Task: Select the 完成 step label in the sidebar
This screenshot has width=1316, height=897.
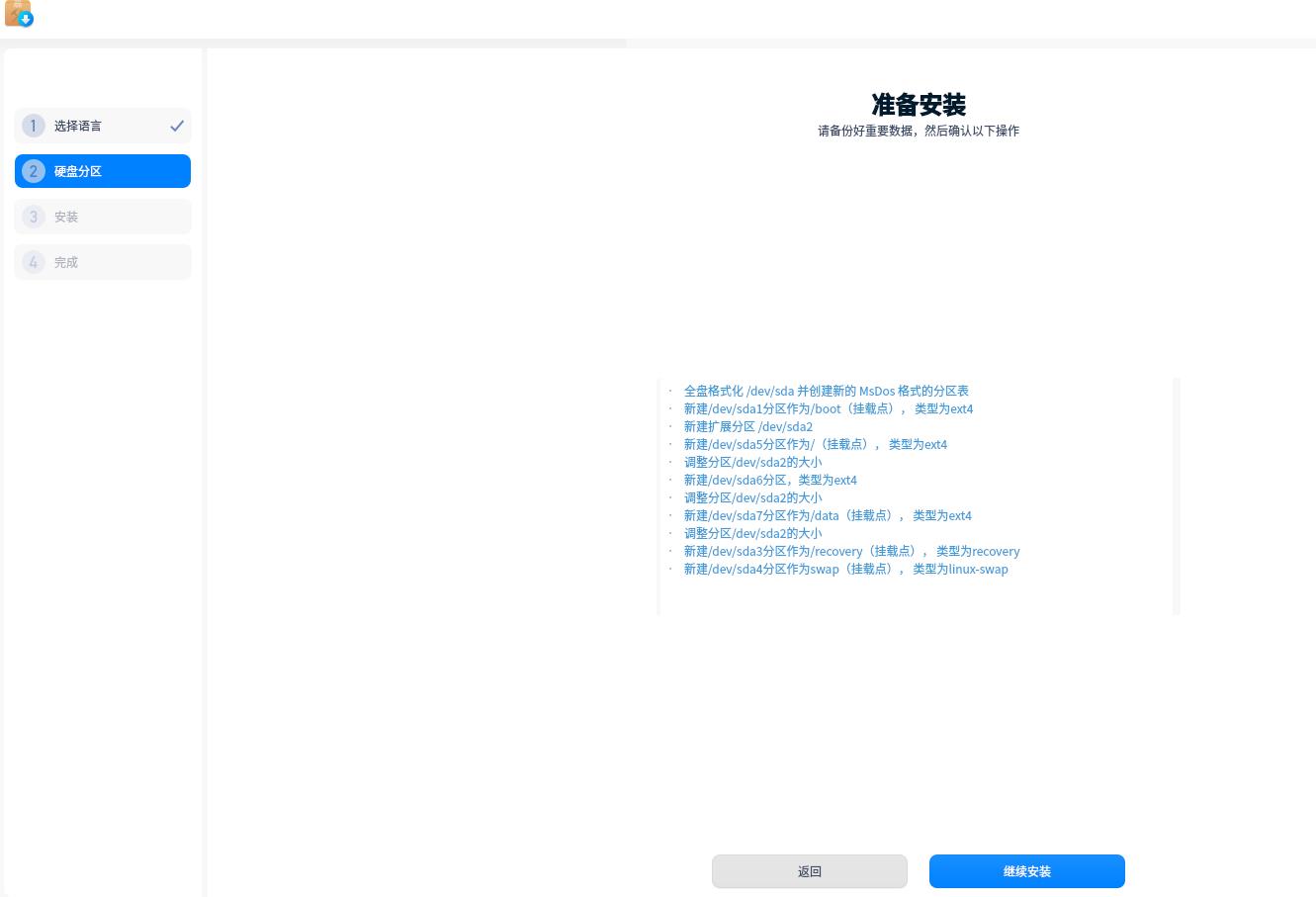Action: click(x=66, y=262)
